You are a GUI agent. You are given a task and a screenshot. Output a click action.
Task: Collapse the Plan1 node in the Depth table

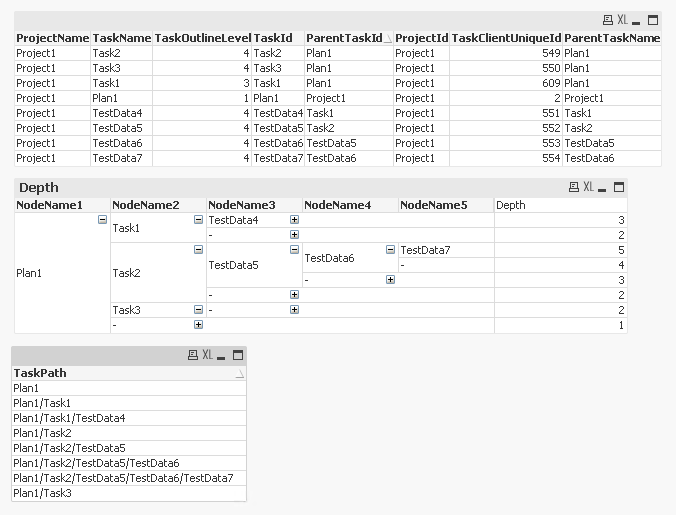102,220
